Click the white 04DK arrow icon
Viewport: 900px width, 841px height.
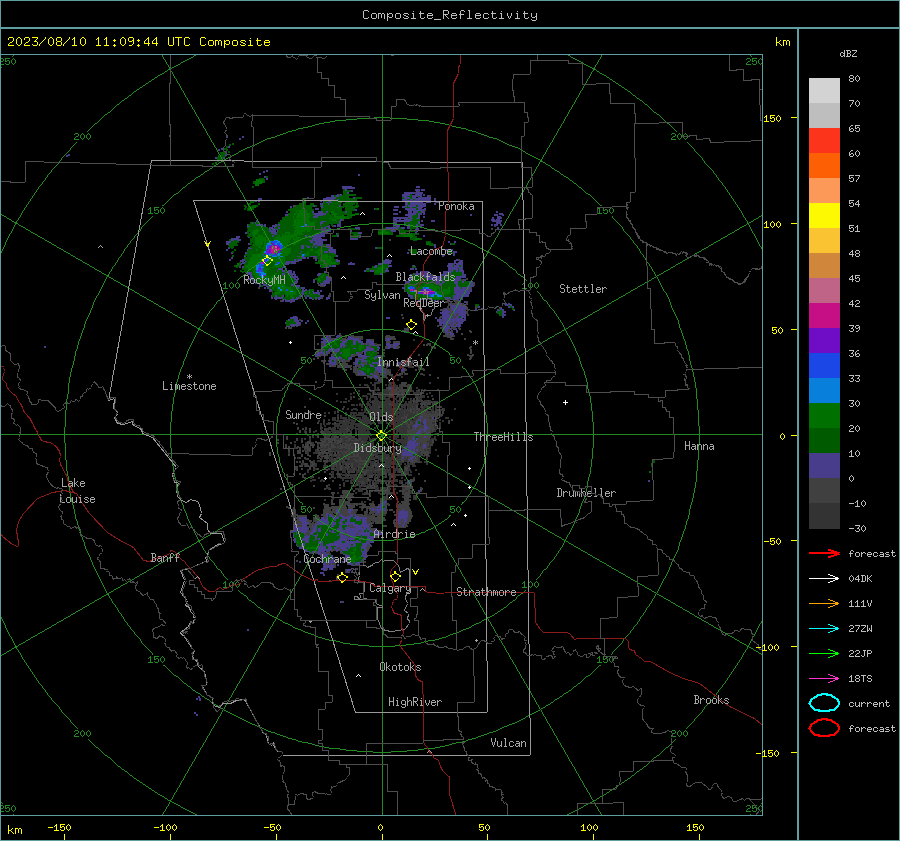click(824, 579)
